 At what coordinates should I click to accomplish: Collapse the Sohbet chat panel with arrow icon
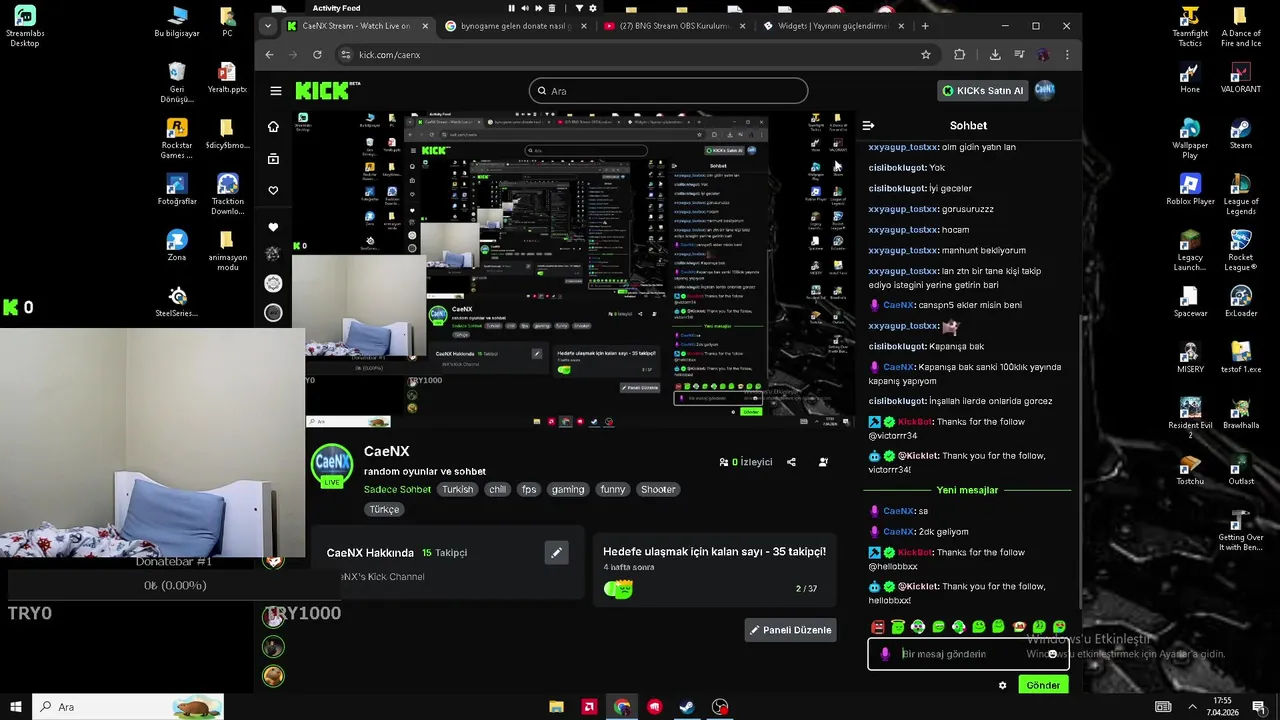tap(868, 126)
